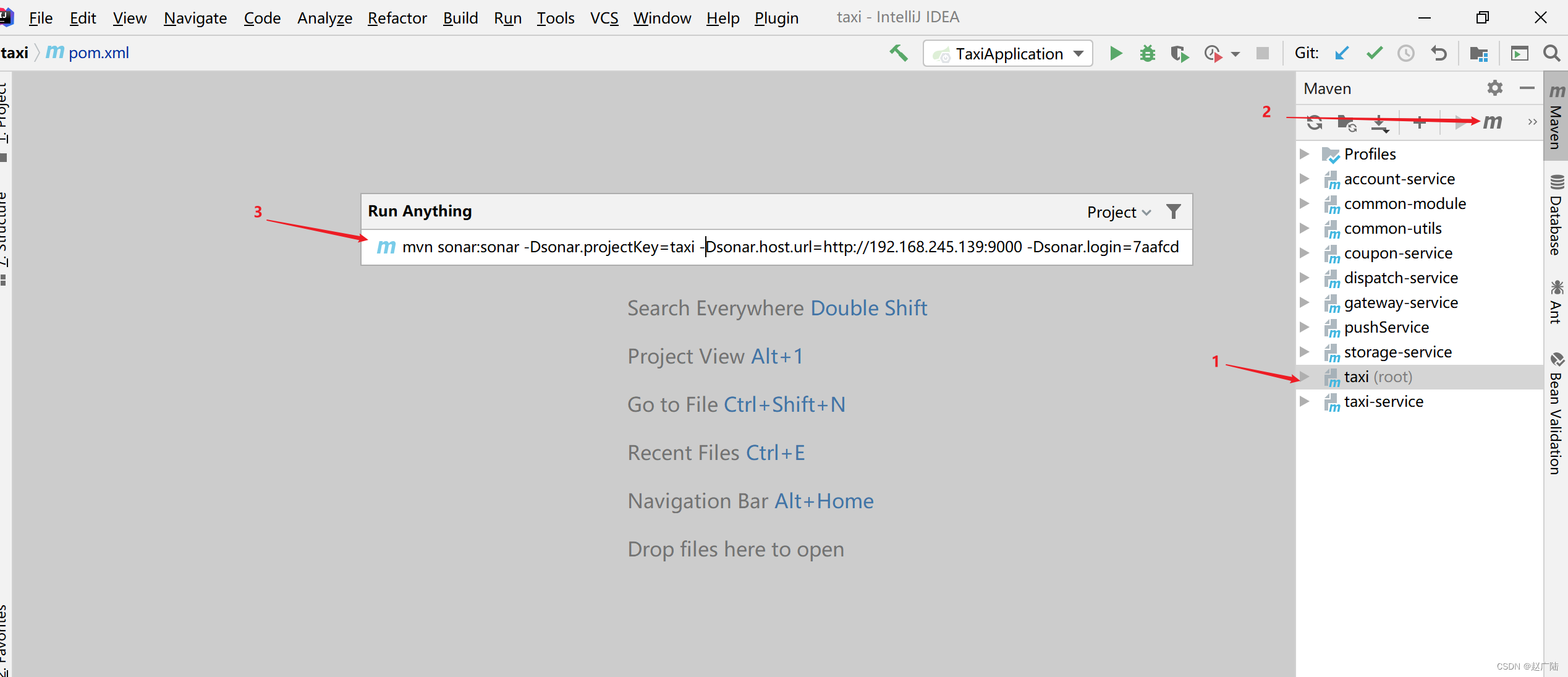This screenshot has width=1568, height=677.
Task: Open Project scope dropdown in Run Anything
Action: pos(1119,212)
